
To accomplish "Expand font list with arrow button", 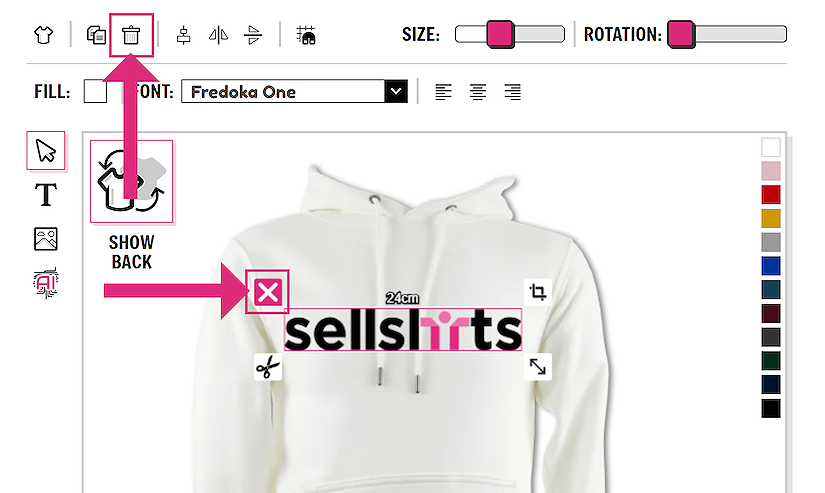I will click(x=396, y=92).
